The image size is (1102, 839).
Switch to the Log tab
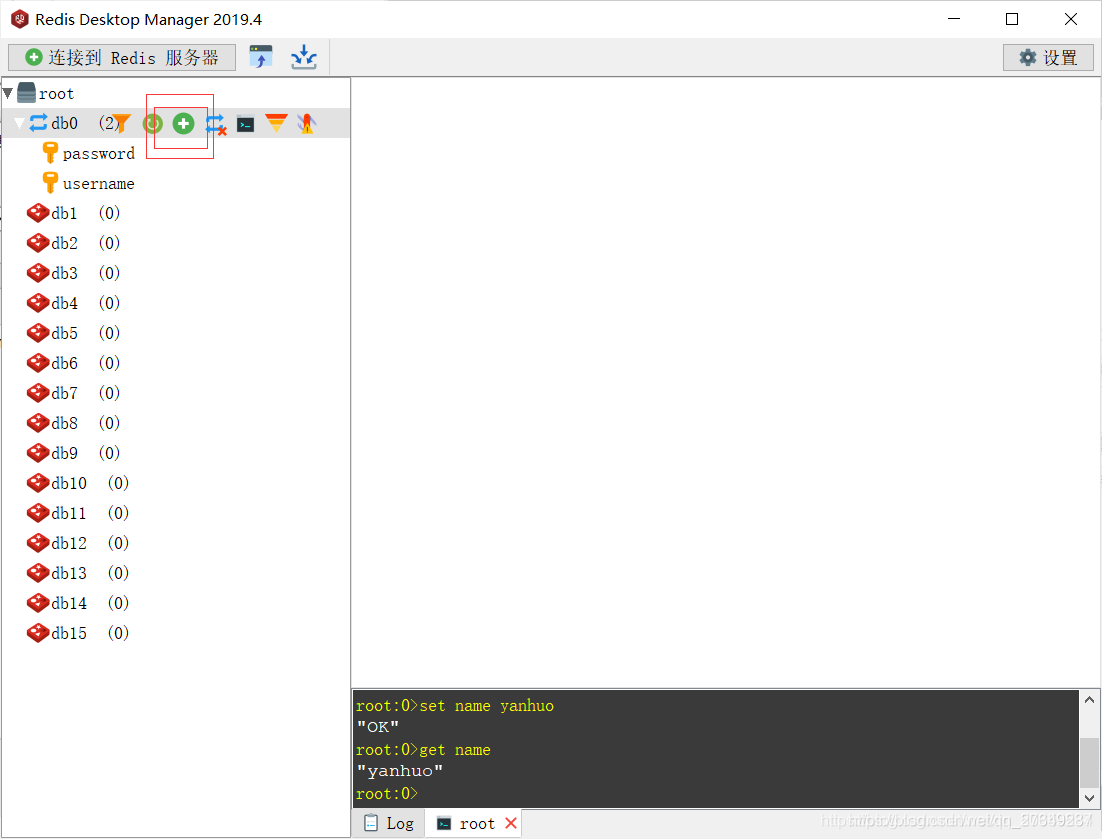click(389, 824)
